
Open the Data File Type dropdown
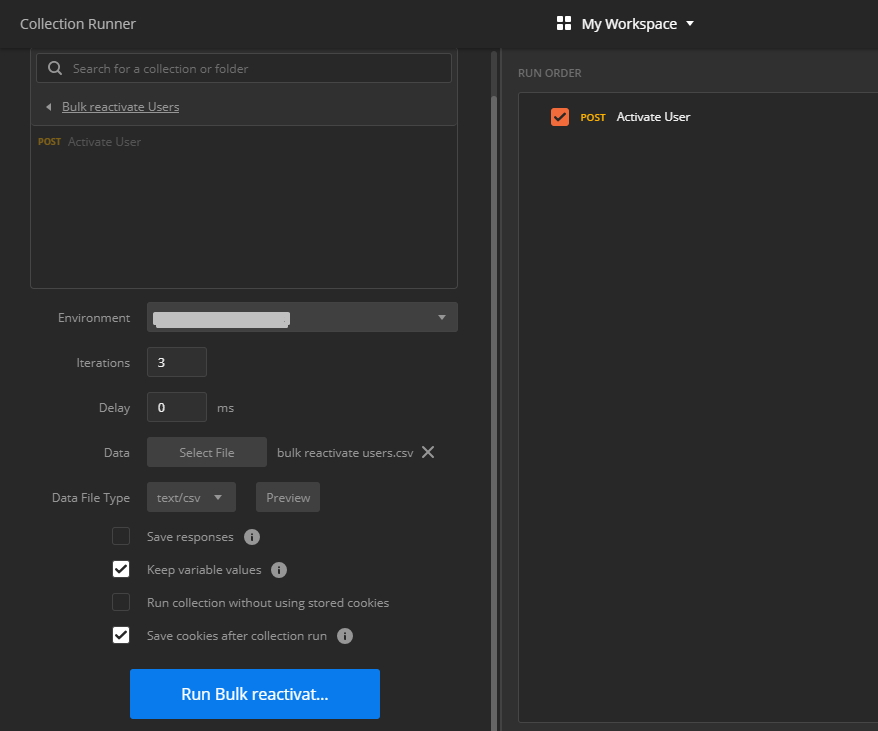click(191, 497)
